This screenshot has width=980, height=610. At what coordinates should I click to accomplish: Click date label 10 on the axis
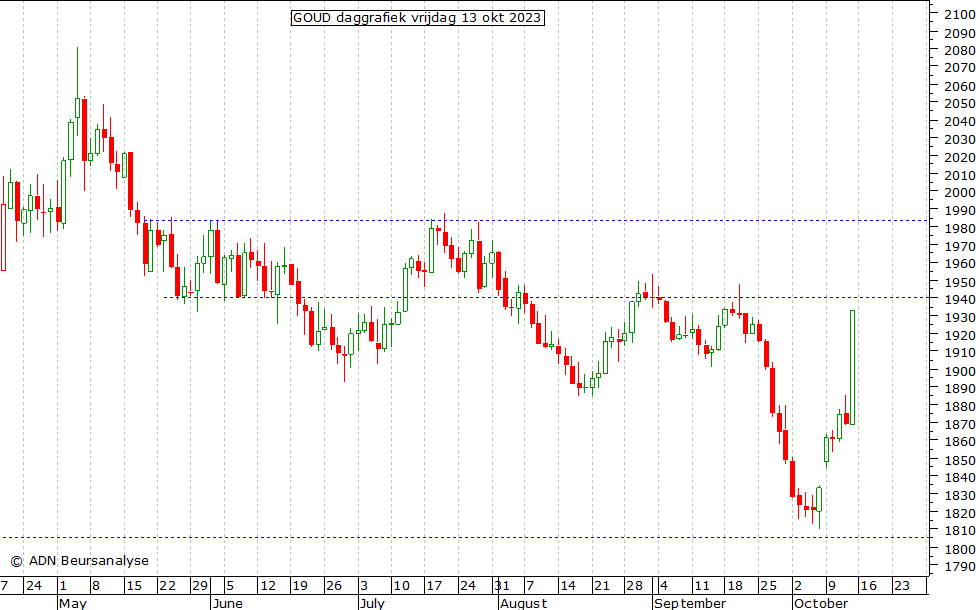(x=401, y=586)
